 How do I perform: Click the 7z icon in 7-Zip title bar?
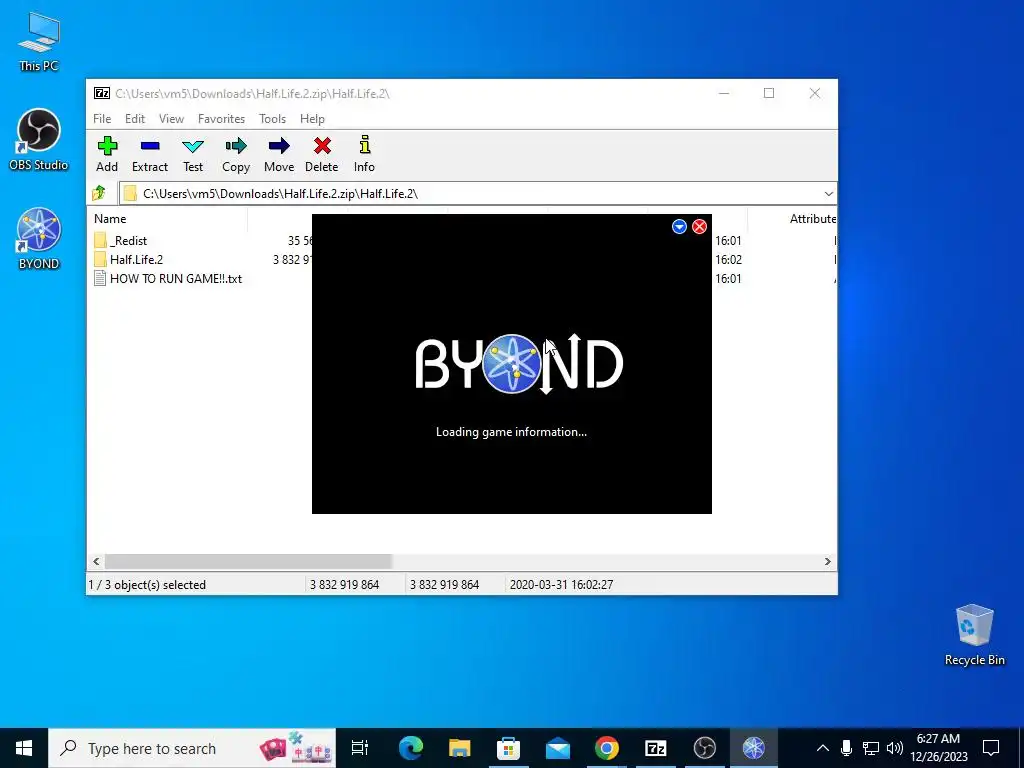(102, 93)
